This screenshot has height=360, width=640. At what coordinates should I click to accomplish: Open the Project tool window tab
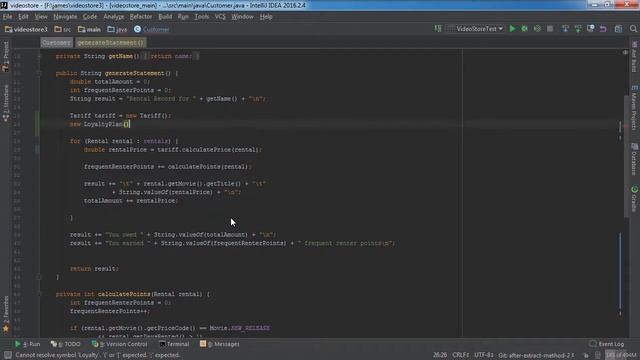[x=6, y=56]
